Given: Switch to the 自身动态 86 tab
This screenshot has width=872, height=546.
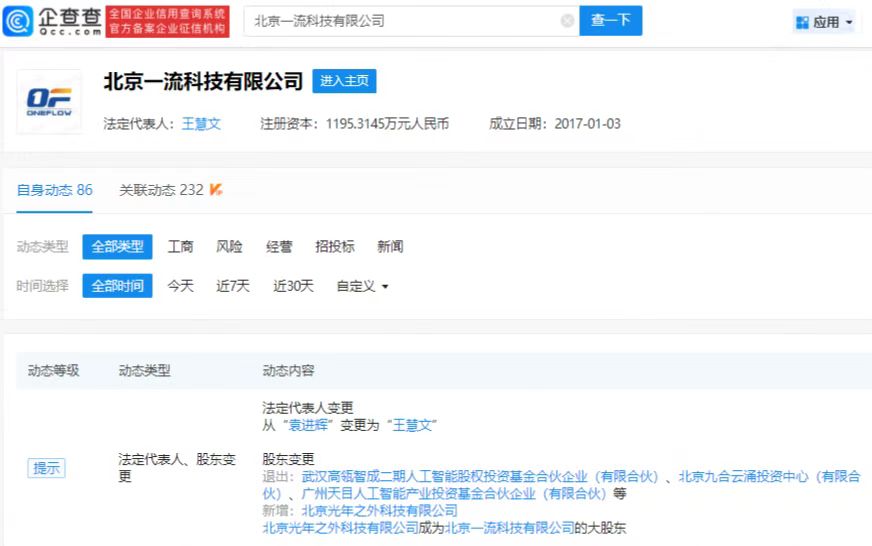Looking at the screenshot, I should click(54, 190).
